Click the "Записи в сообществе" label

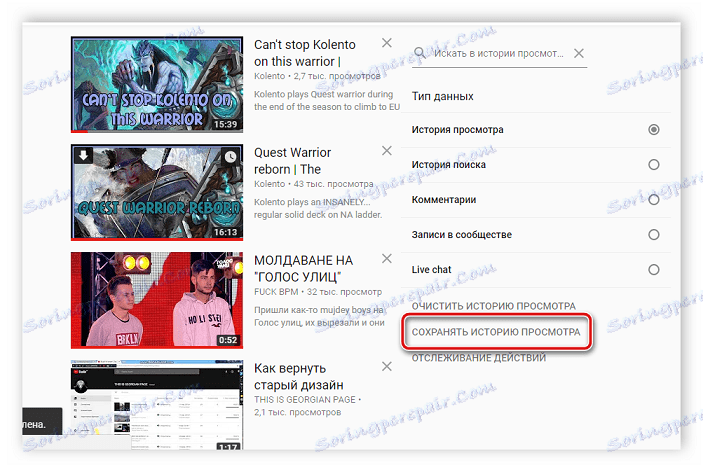tap(462, 234)
